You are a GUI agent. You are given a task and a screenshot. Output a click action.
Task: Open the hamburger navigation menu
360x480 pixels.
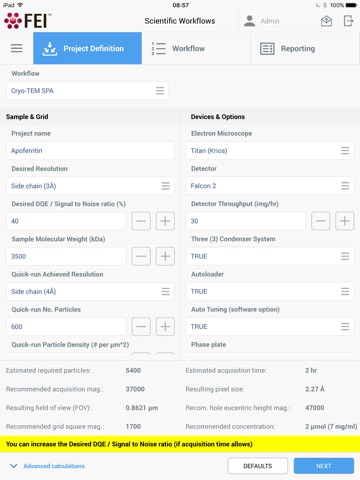(x=17, y=48)
